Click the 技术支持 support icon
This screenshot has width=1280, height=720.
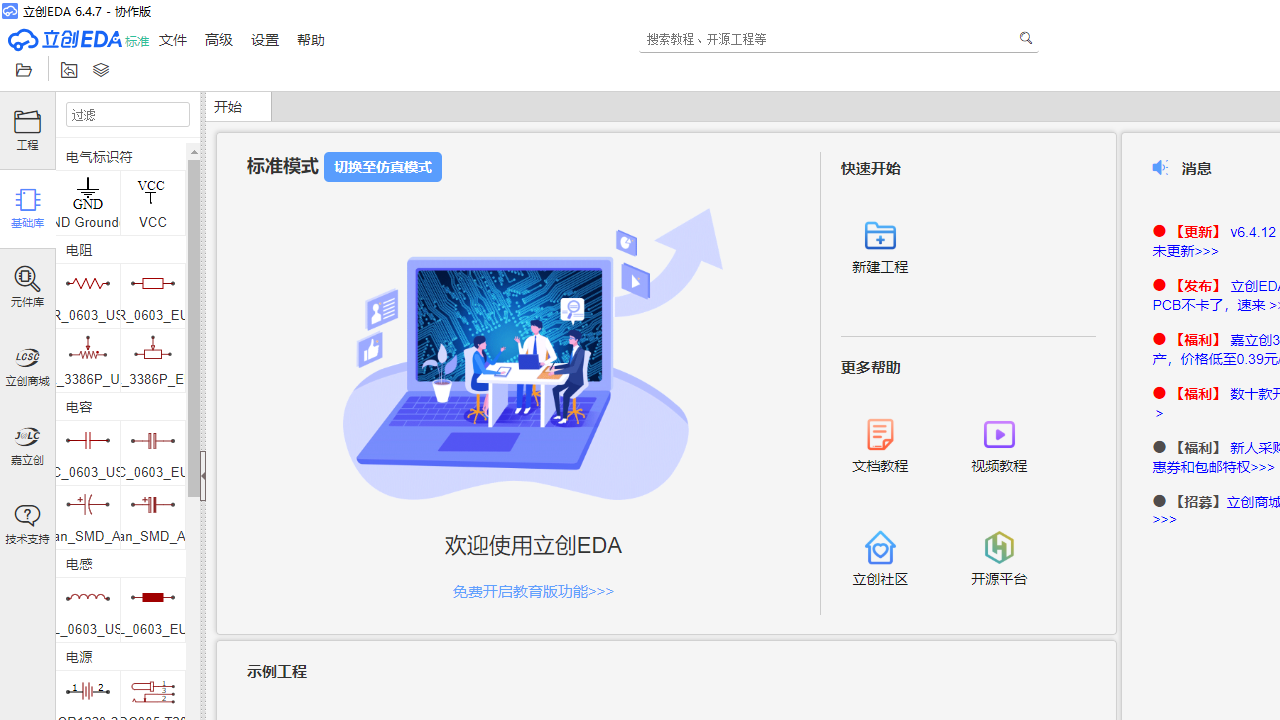pyautogui.click(x=27, y=522)
